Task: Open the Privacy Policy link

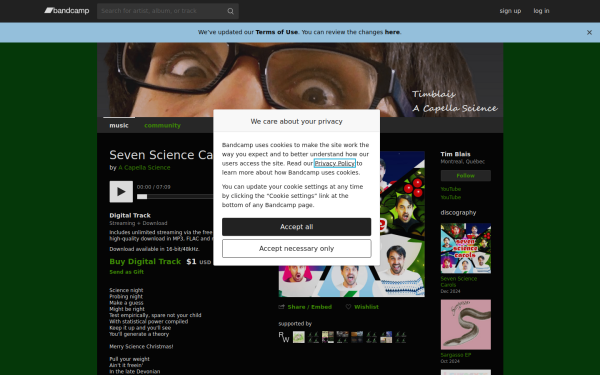Action: pyautogui.click(x=334, y=163)
